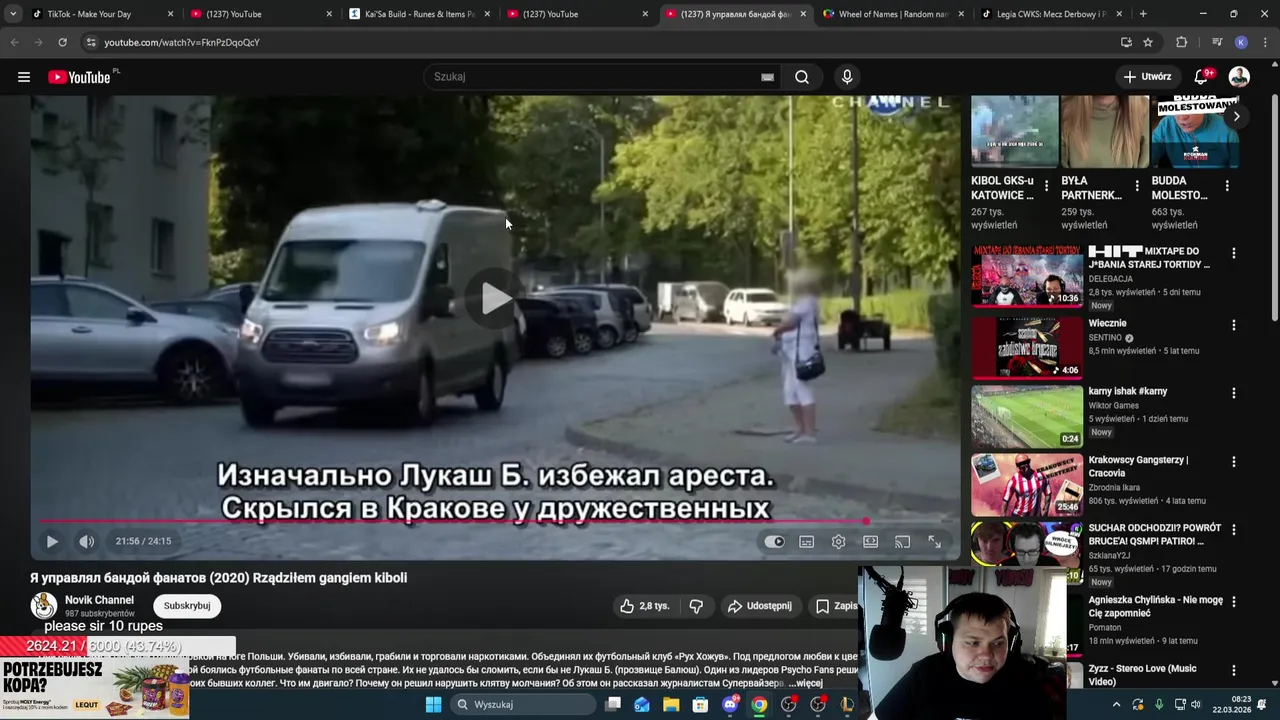This screenshot has height=720, width=1280.
Task: Open the player settings gear
Action: click(x=839, y=541)
